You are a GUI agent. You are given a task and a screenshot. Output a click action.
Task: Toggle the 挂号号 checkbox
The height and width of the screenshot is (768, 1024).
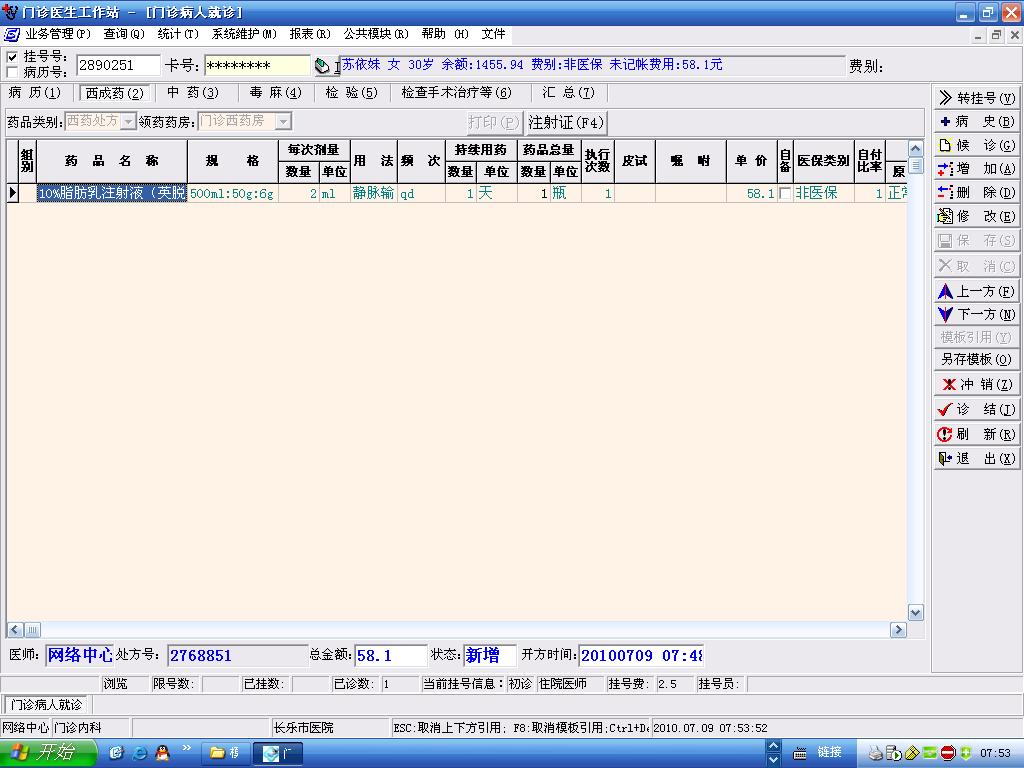[x=12, y=57]
